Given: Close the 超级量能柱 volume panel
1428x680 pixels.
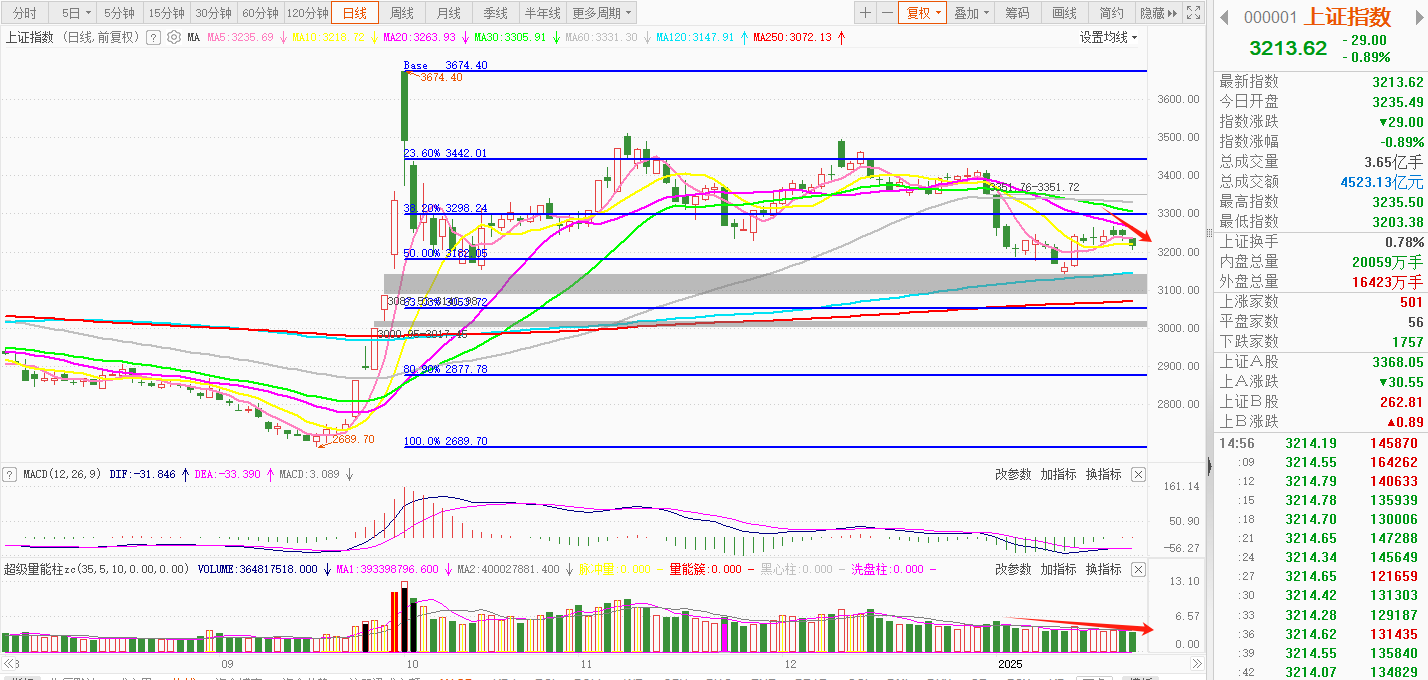Looking at the screenshot, I should [x=1138, y=569].
